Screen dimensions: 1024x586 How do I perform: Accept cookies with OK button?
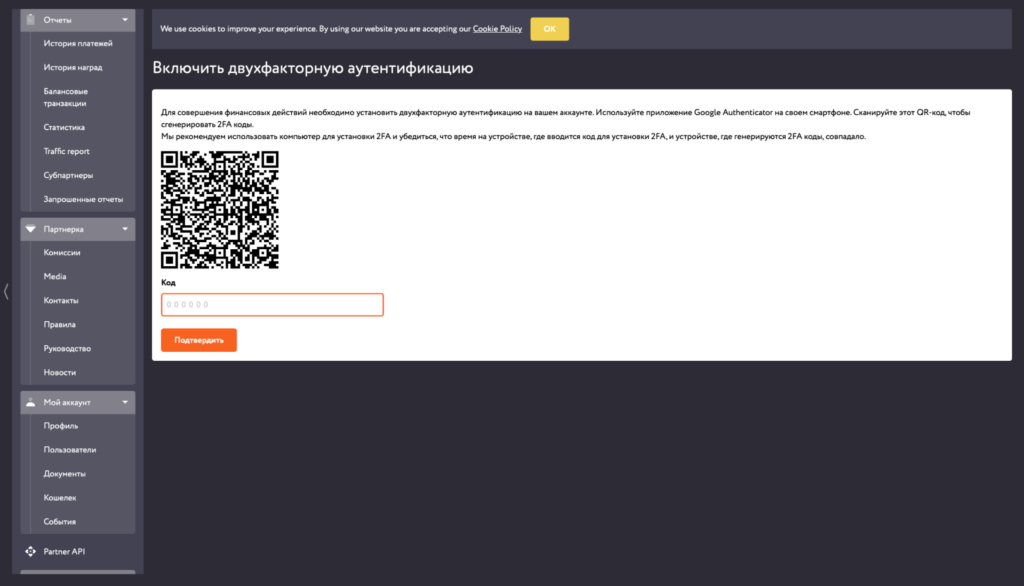click(549, 29)
